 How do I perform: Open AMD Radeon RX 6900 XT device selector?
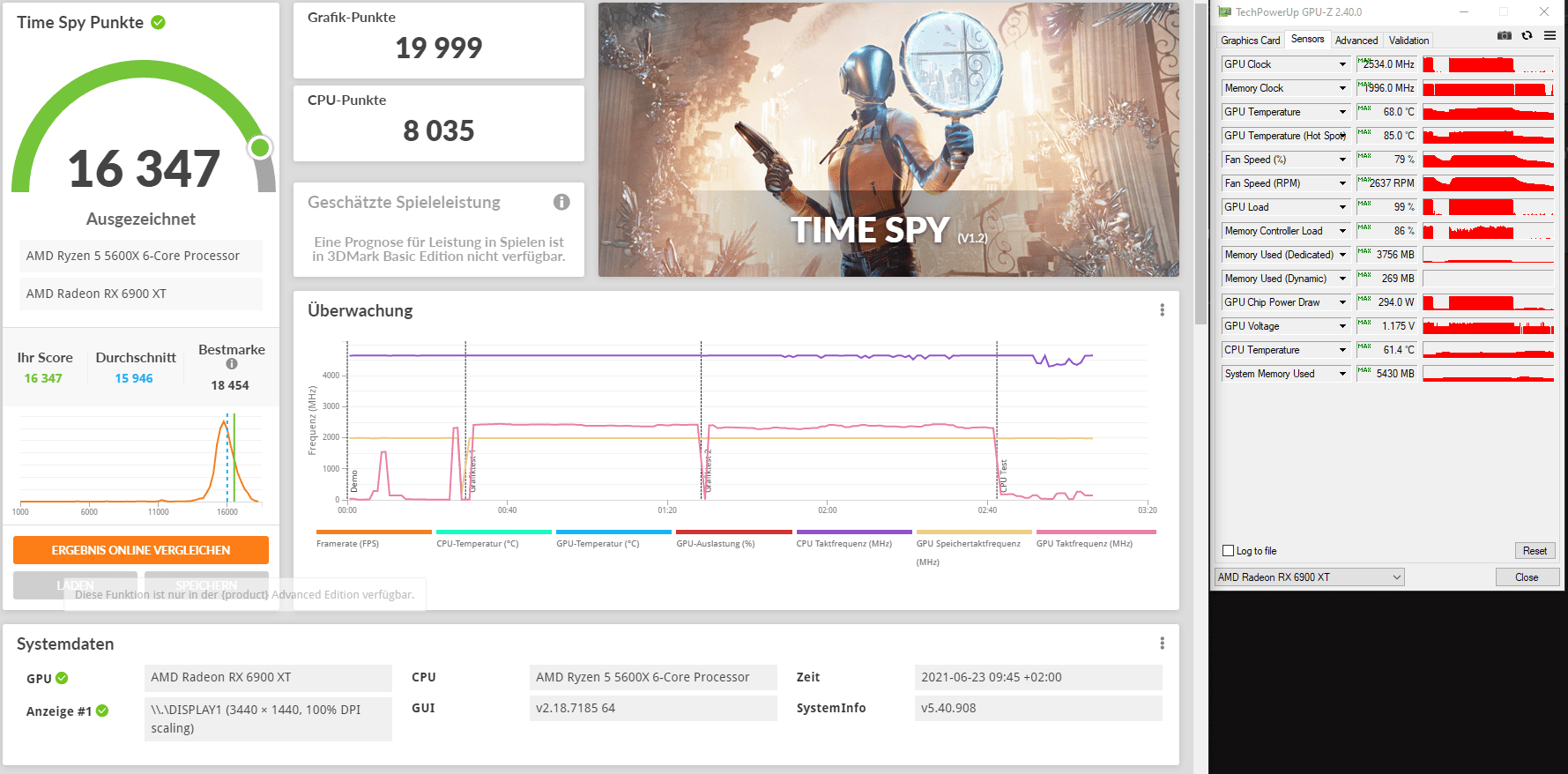[1309, 577]
